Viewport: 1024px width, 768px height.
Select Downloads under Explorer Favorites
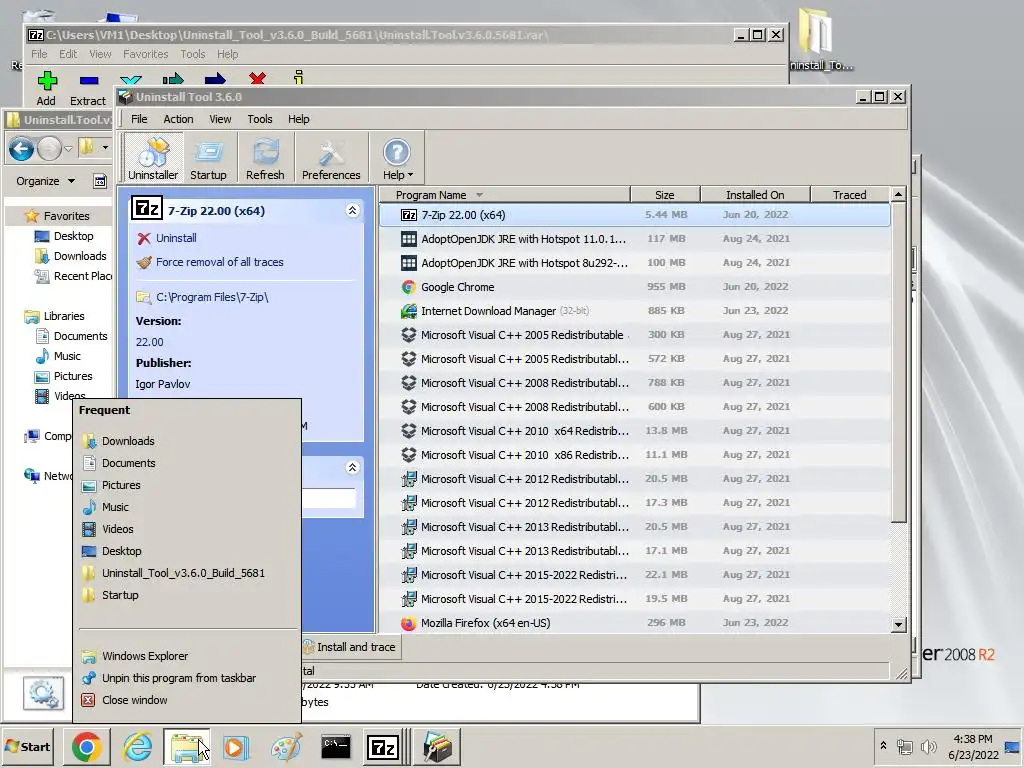click(x=71, y=256)
